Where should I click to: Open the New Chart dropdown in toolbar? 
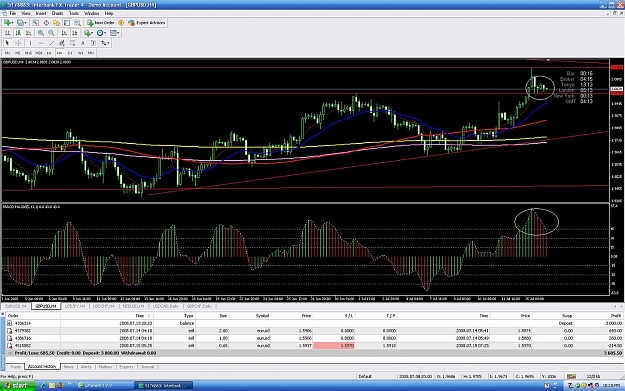click(8, 23)
